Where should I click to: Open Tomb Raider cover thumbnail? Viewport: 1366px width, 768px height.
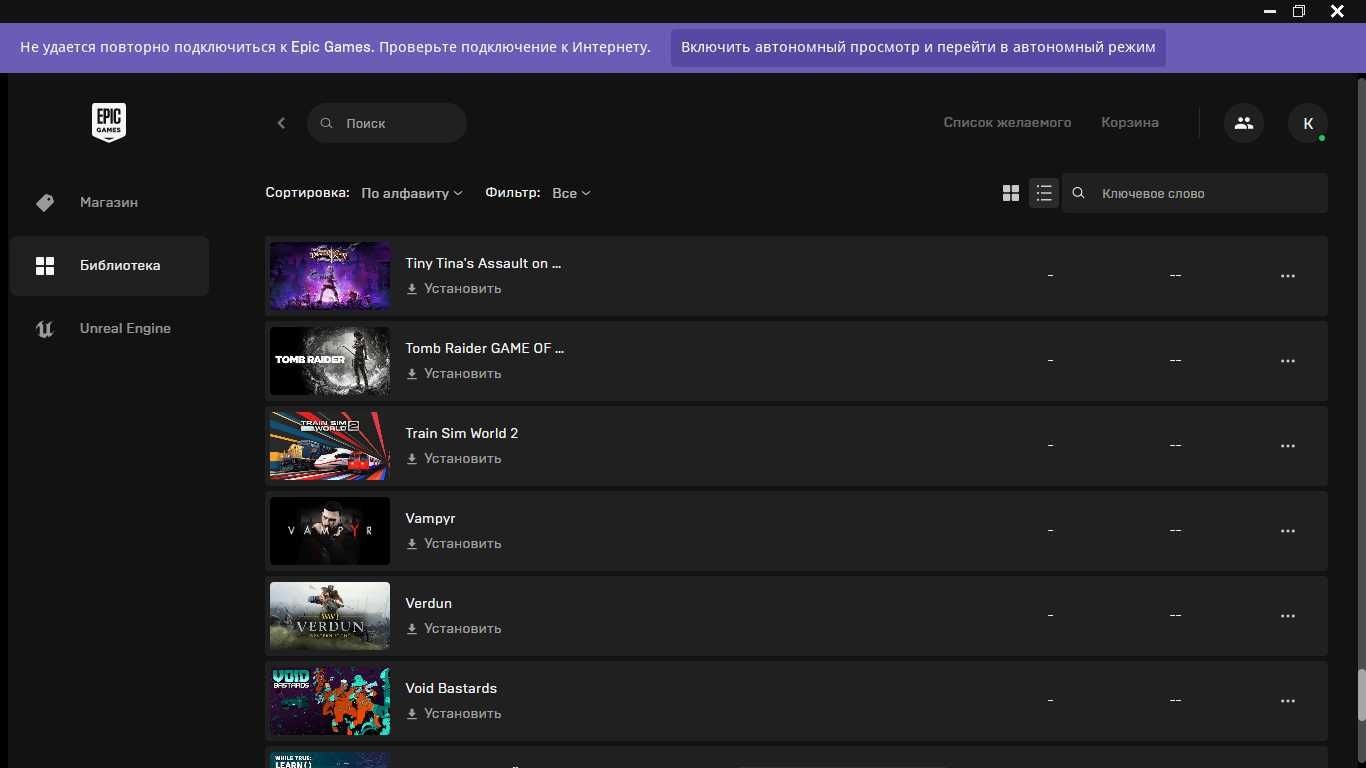330,361
